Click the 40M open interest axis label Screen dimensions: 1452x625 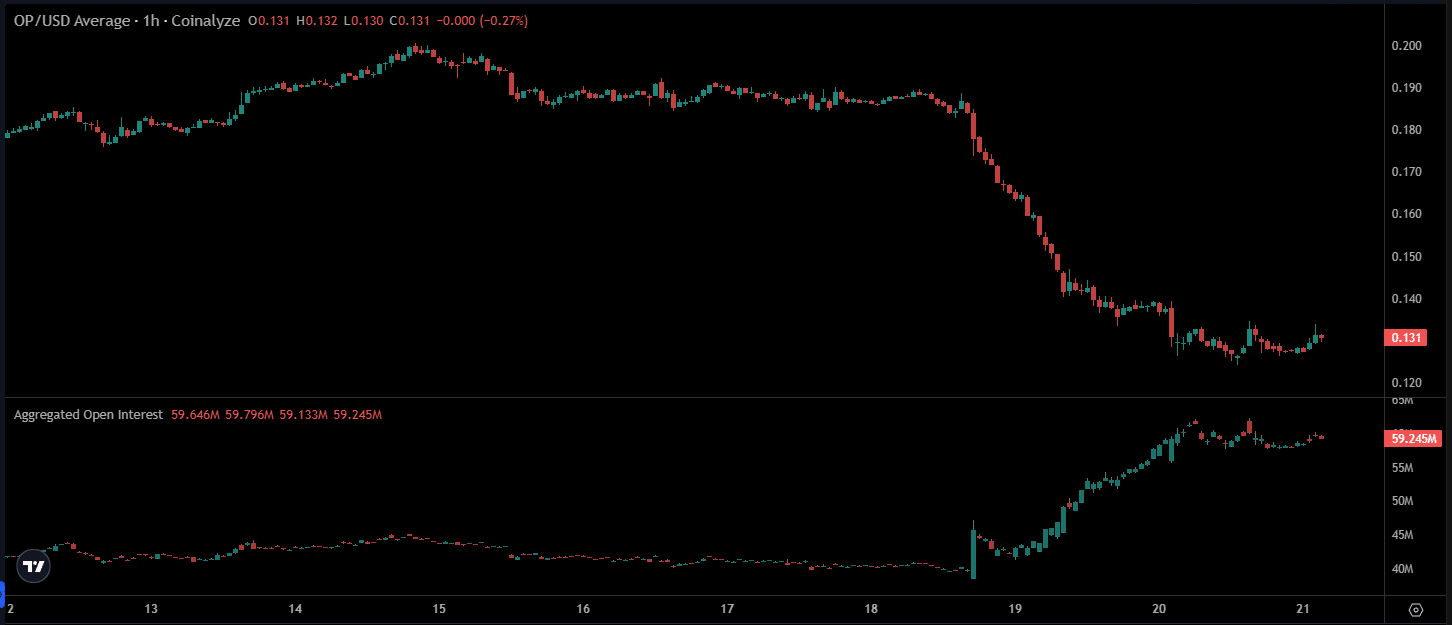(1403, 569)
